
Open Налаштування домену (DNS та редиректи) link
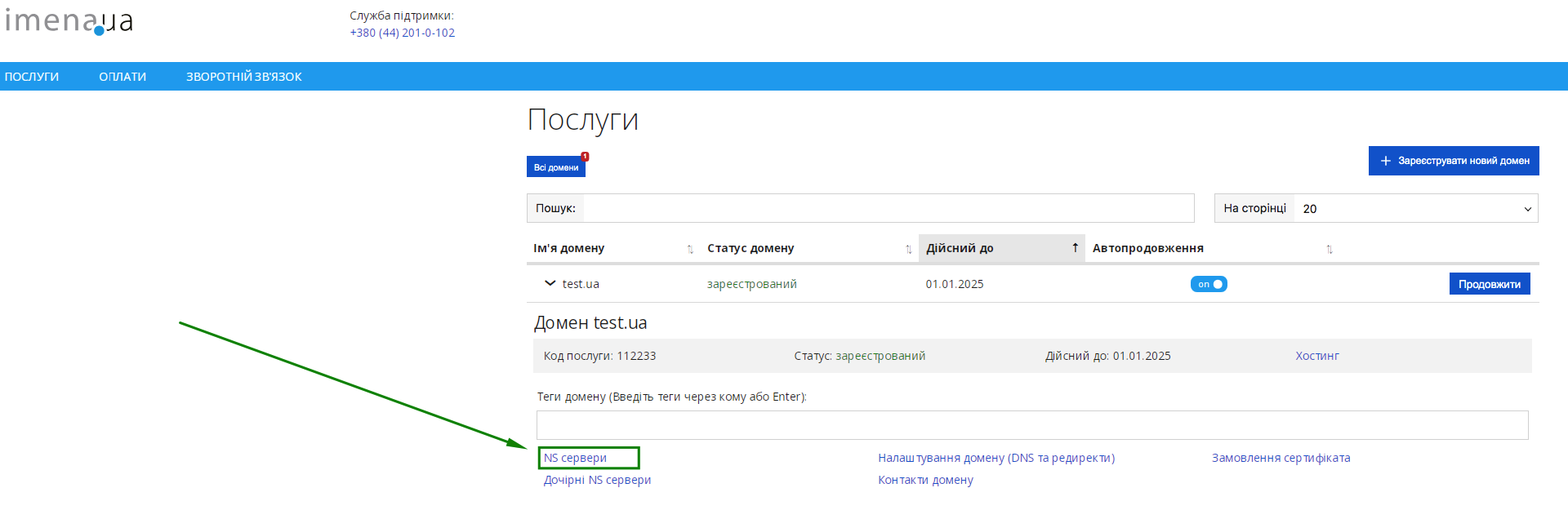[996, 458]
